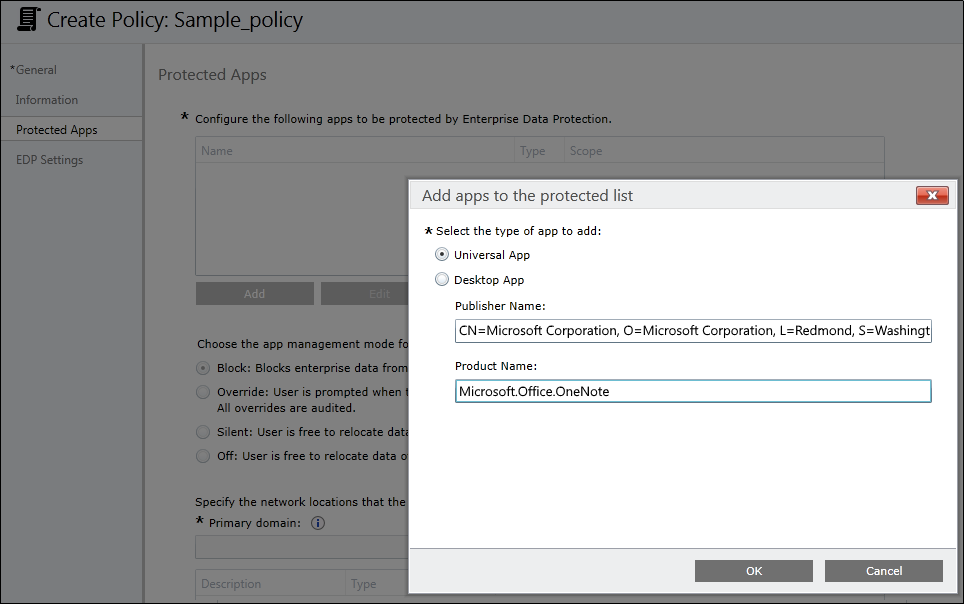The width and height of the screenshot is (964, 604).
Task: Switch to Protected Apps in sidebar
Action: click(x=57, y=130)
